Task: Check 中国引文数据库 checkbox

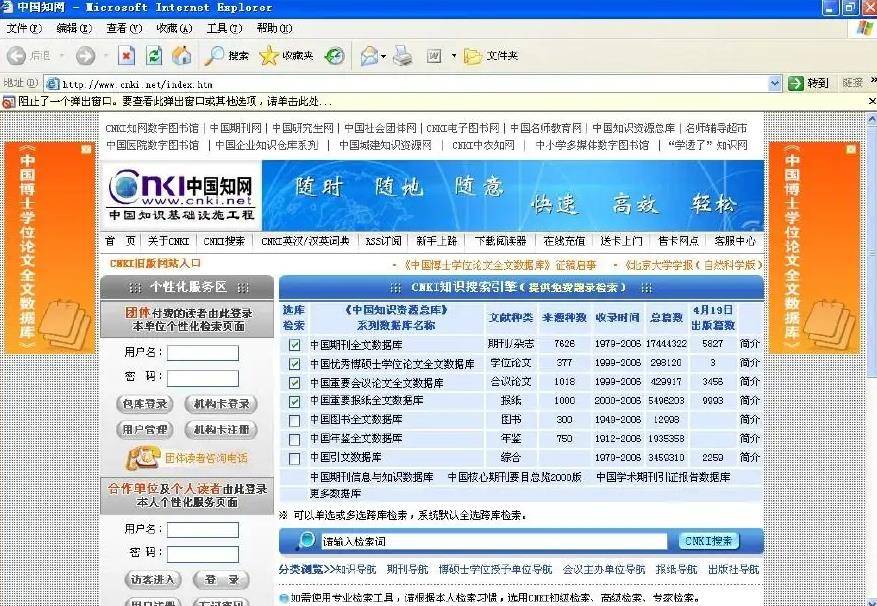Action: (x=294, y=458)
